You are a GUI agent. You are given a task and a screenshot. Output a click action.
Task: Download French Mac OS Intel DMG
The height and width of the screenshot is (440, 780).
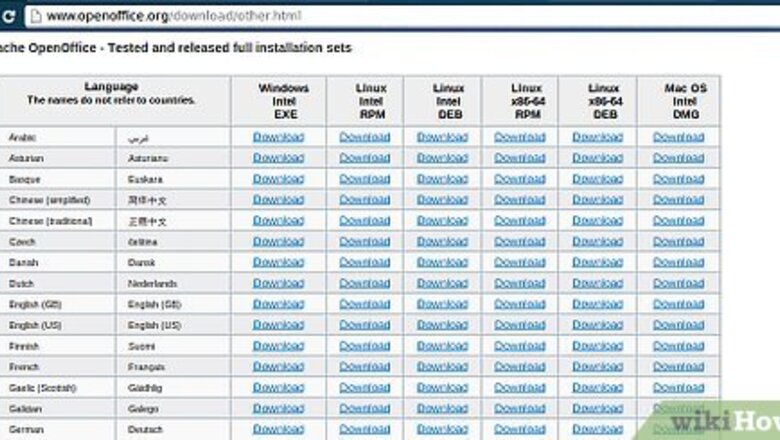click(x=679, y=366)
